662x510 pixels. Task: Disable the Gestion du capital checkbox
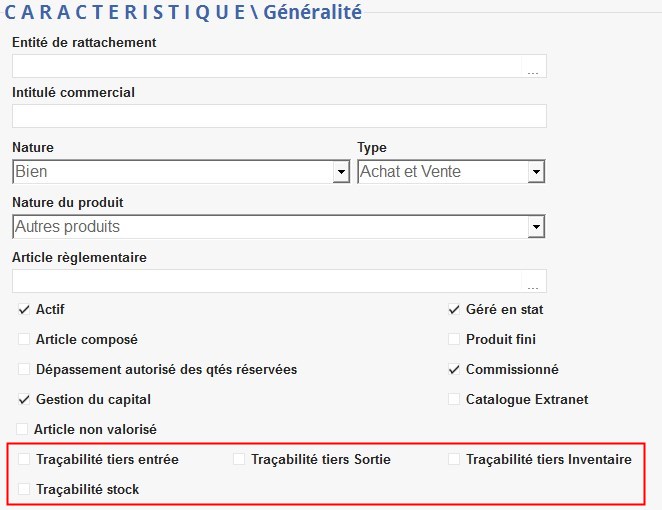24,400
